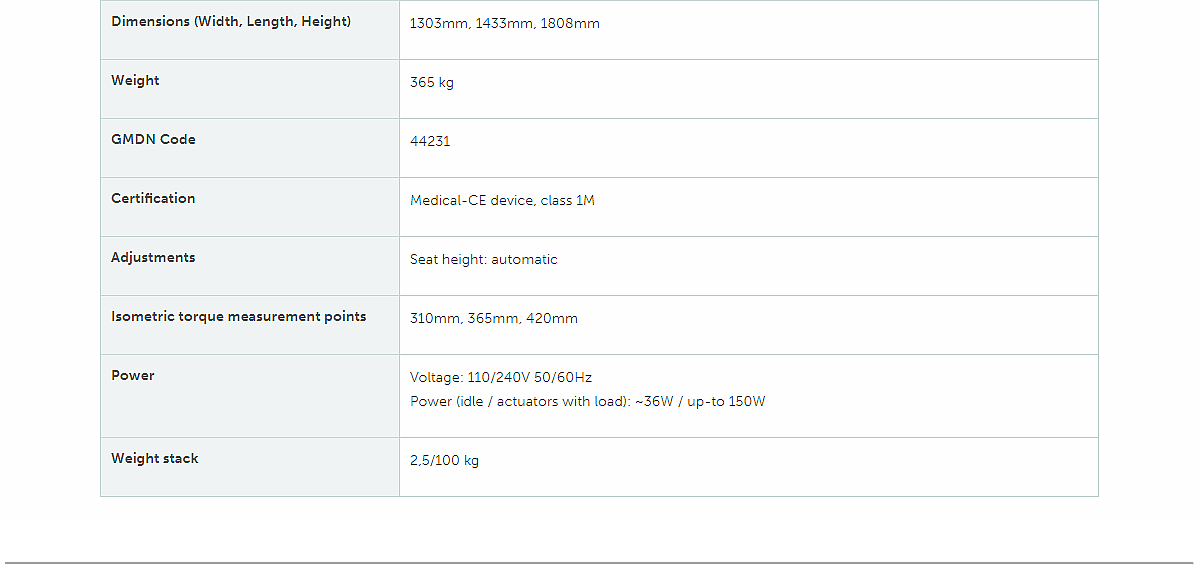Screen dimensions: 1200x565
Task: Click the 1303mm, 1433mm, 1808mm dimensions value
Action: point(504,24)
